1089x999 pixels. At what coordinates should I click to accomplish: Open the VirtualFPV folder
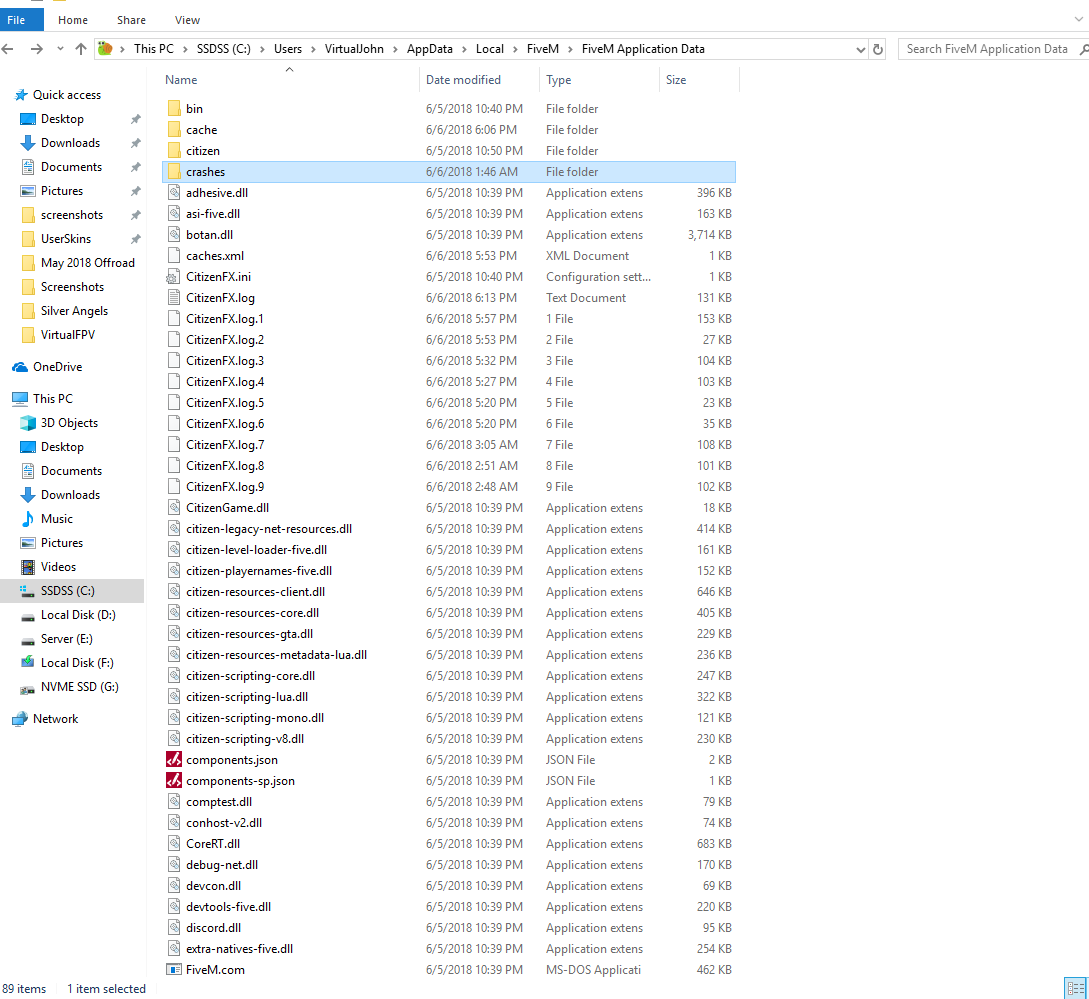pyautogui.click(x=67, y=334)
